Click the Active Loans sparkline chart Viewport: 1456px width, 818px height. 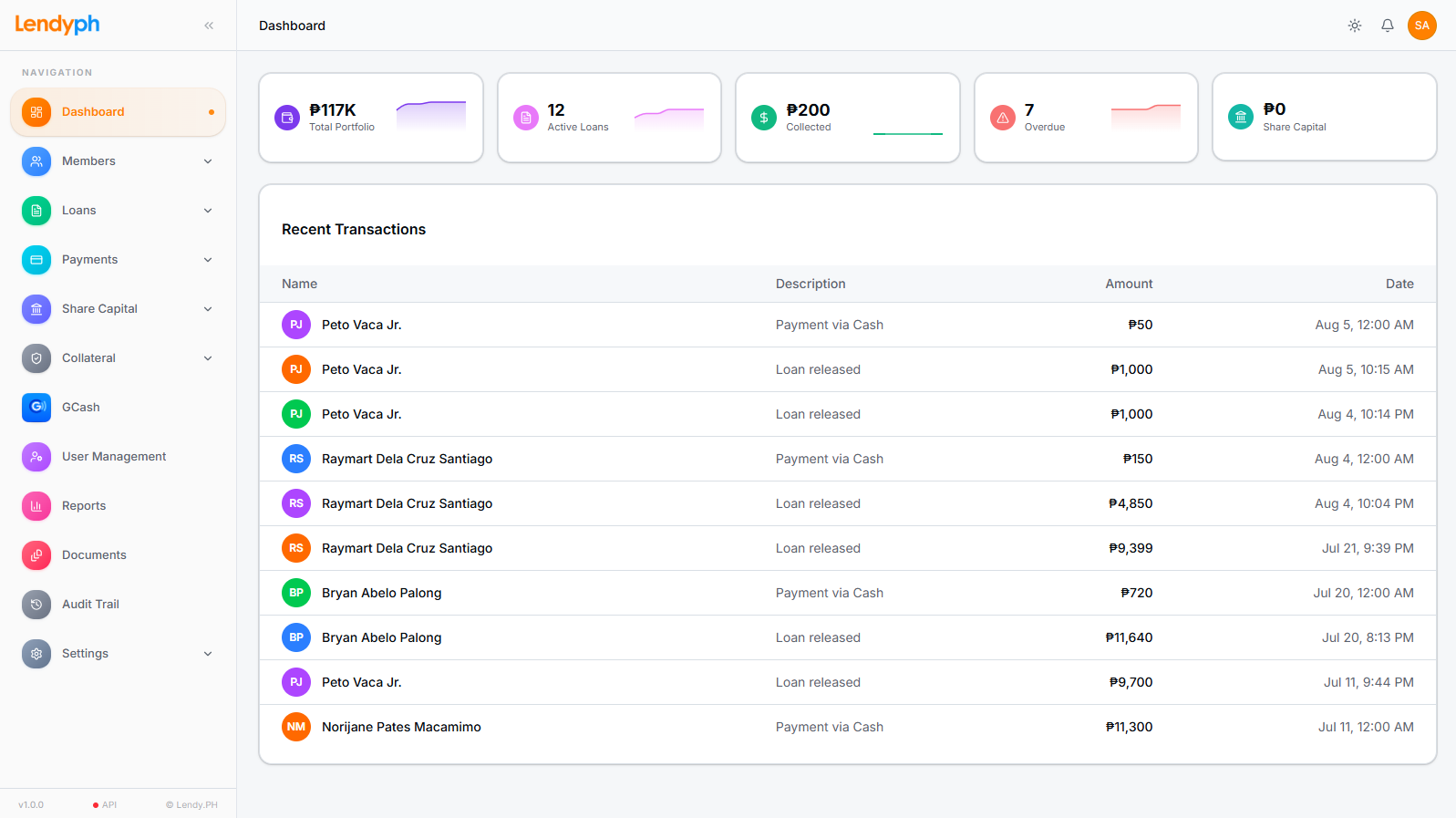[x=669, y=119]
